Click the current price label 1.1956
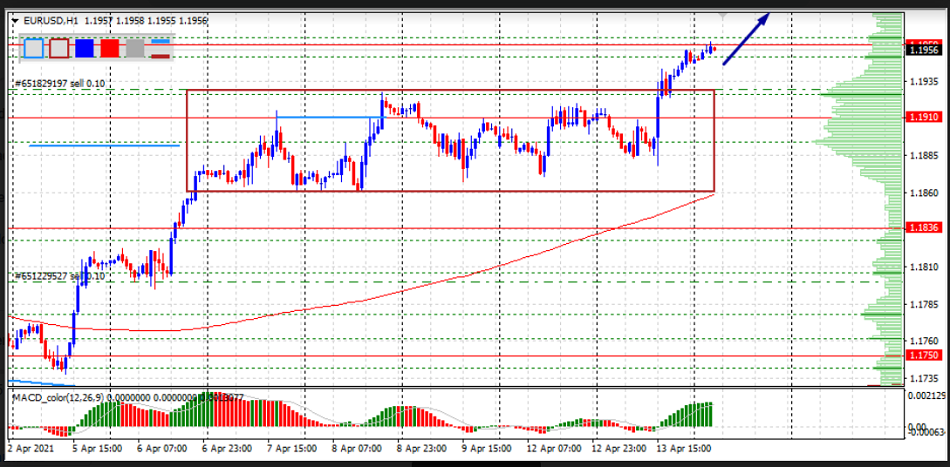950x467 pixels. click(923, 50)
